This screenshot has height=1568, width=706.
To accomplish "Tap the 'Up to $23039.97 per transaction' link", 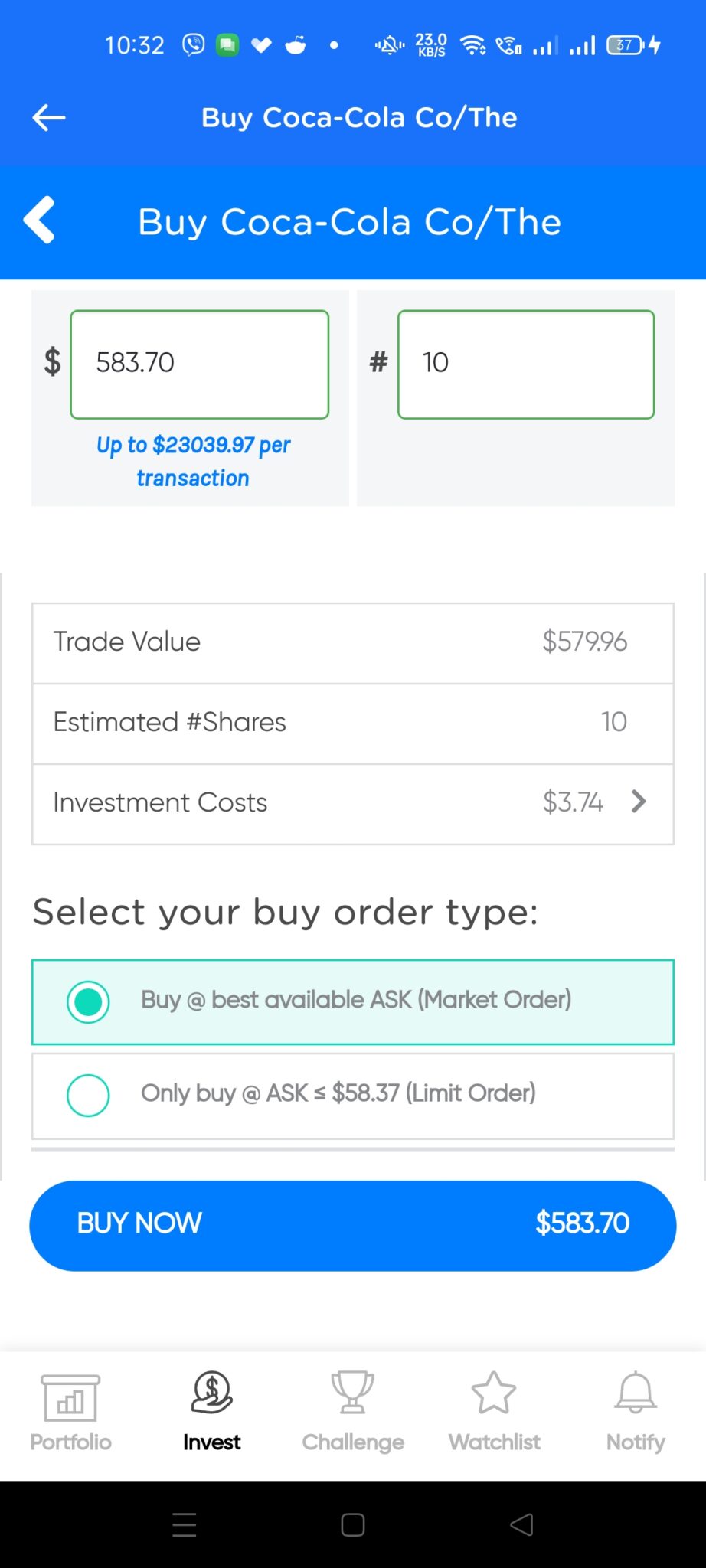I will [193, 461].
